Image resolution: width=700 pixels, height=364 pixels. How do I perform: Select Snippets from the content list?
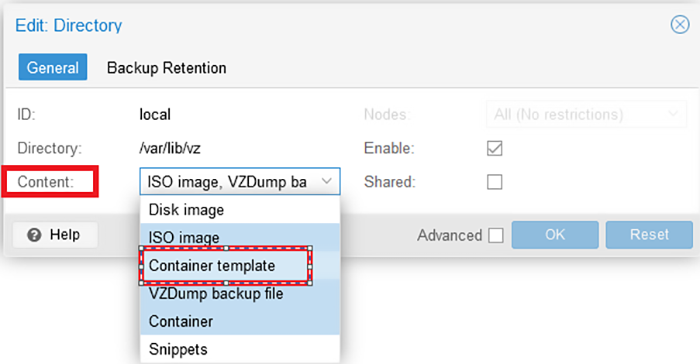(x=240, y=349)
